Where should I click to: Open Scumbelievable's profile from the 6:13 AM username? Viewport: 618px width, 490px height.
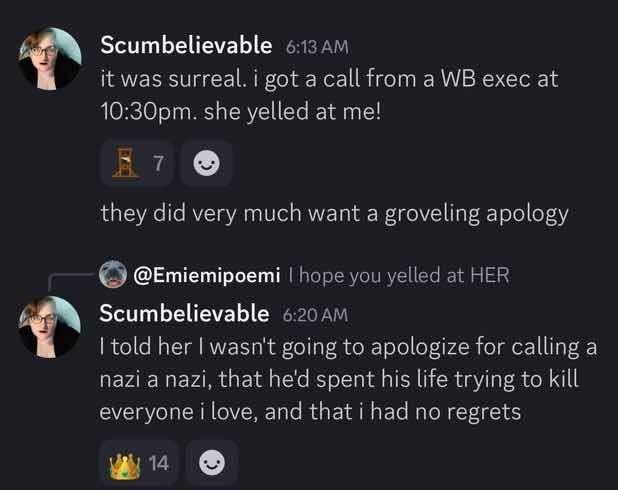click(x=186, y=45)
